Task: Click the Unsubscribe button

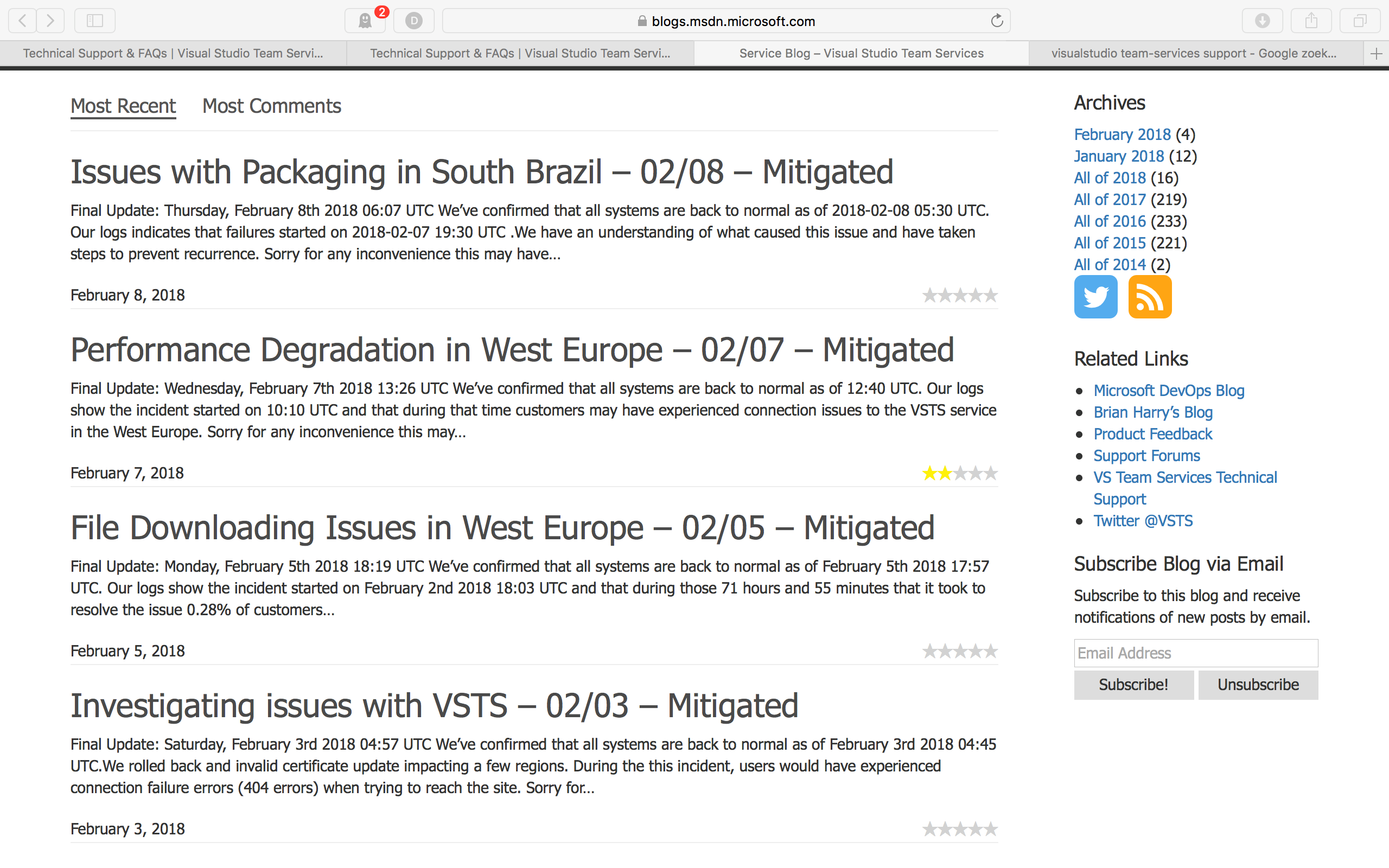Action: 1258,684
